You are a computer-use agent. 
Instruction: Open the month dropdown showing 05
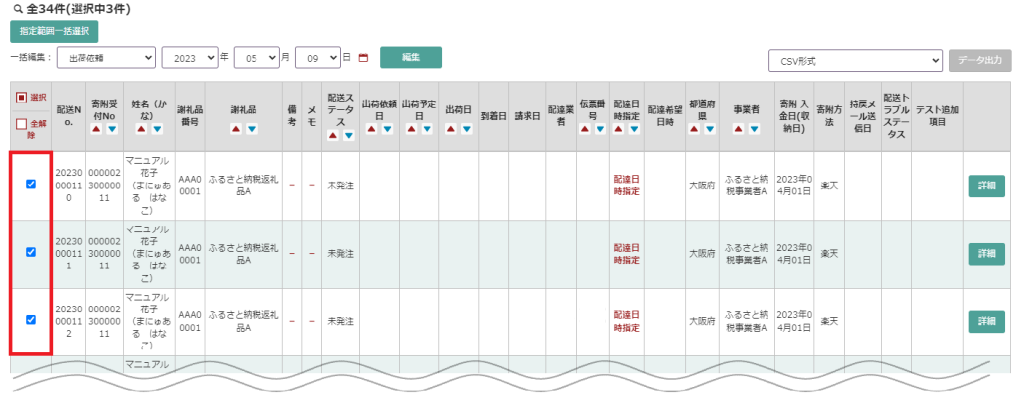pos(254,58)
